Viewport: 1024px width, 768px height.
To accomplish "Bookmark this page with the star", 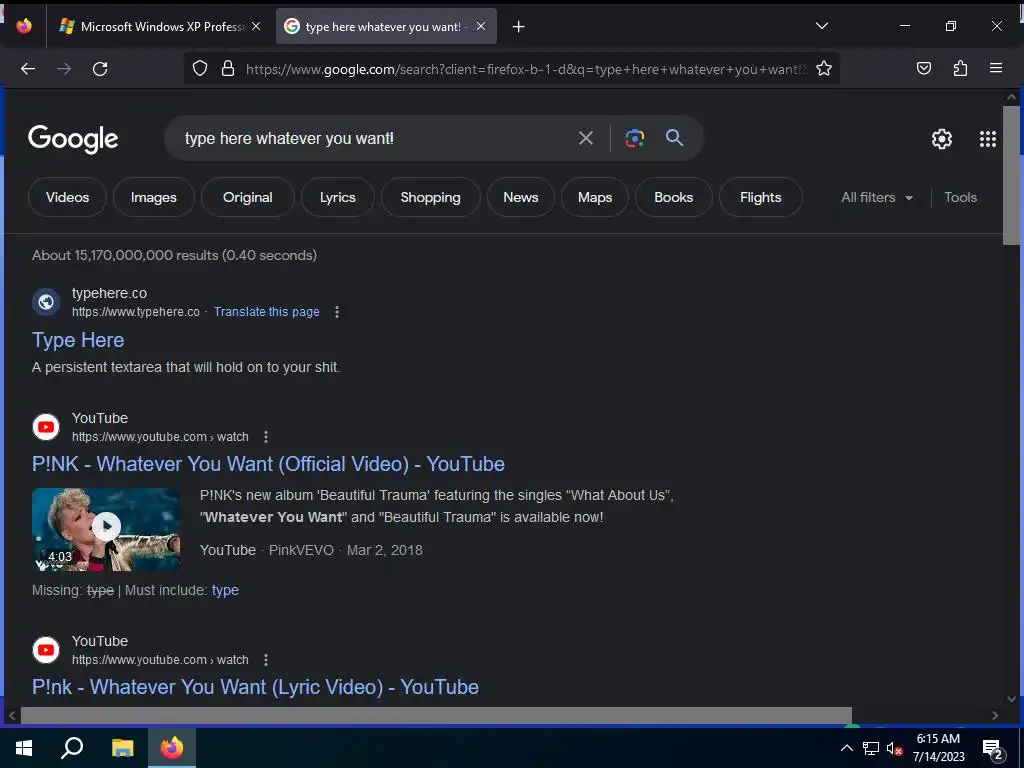I will [x=824, y=69].
